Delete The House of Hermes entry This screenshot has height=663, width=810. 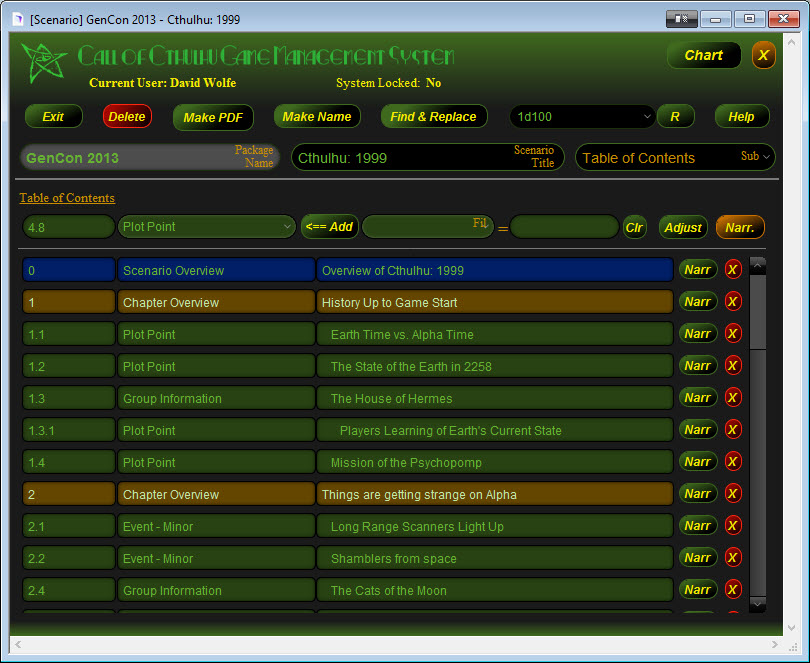[x=733, y=397]
